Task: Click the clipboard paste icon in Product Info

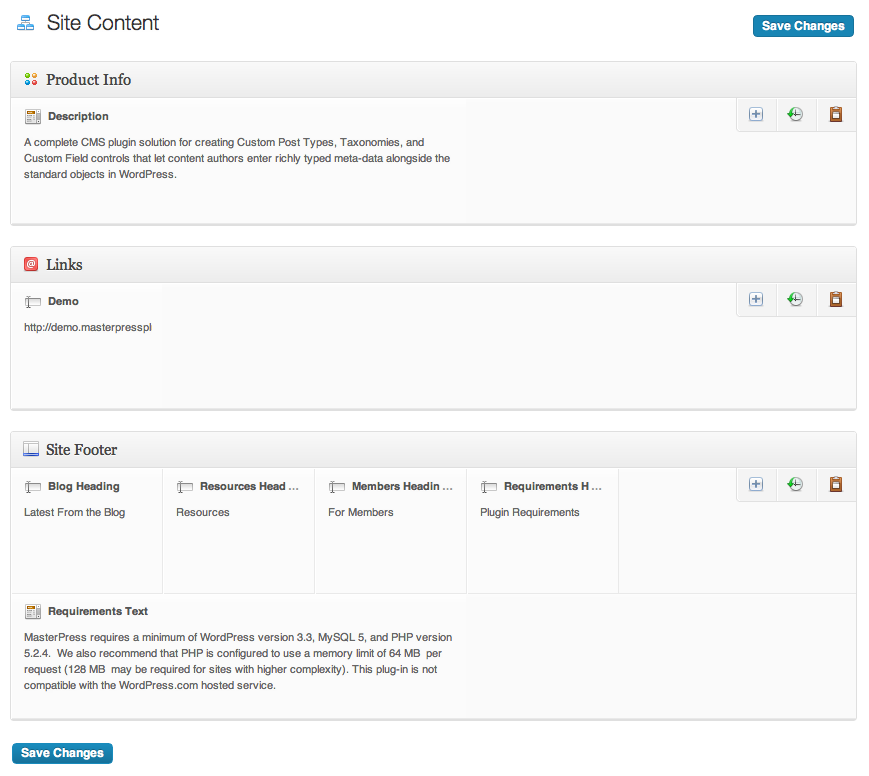Action: coord(836,114)
